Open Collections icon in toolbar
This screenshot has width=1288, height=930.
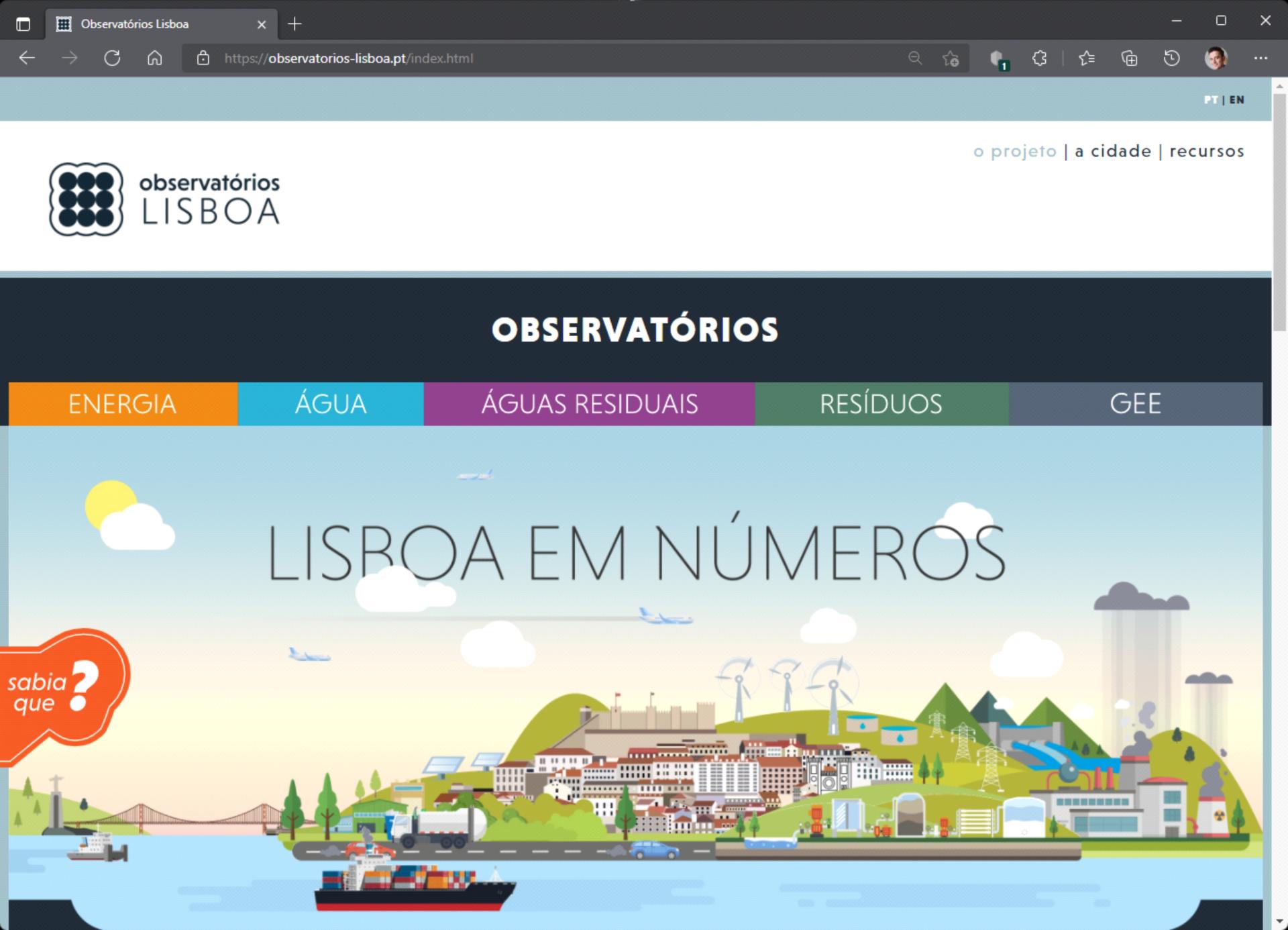pyautogui.click(x=1130, y=58)
